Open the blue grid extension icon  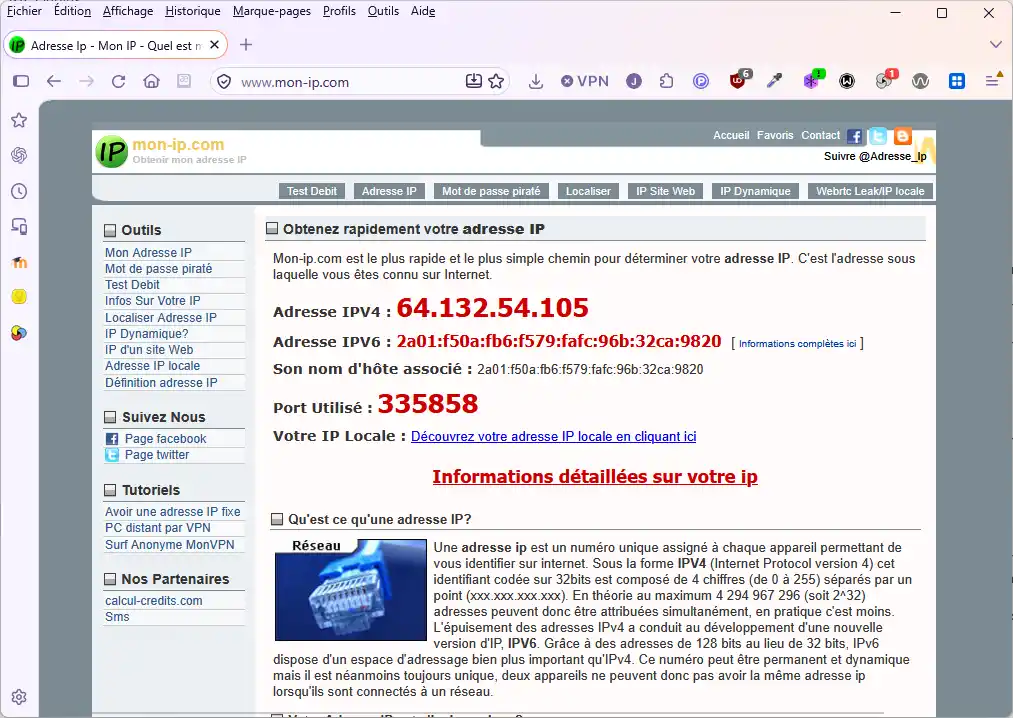[957, 81]
